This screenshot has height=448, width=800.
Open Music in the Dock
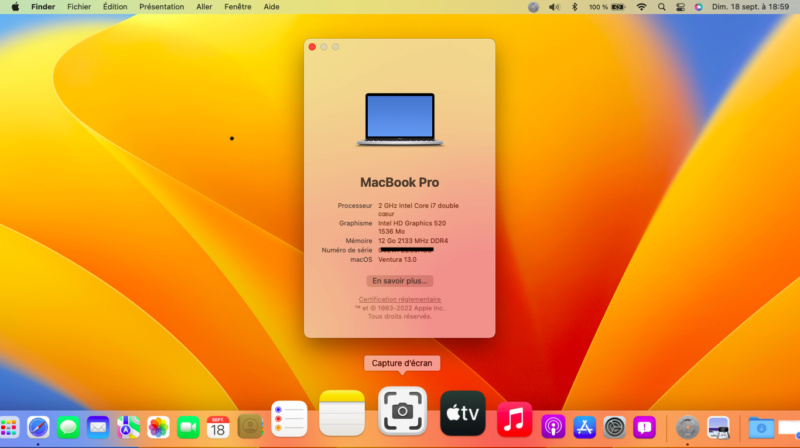(x=514, y=419)
